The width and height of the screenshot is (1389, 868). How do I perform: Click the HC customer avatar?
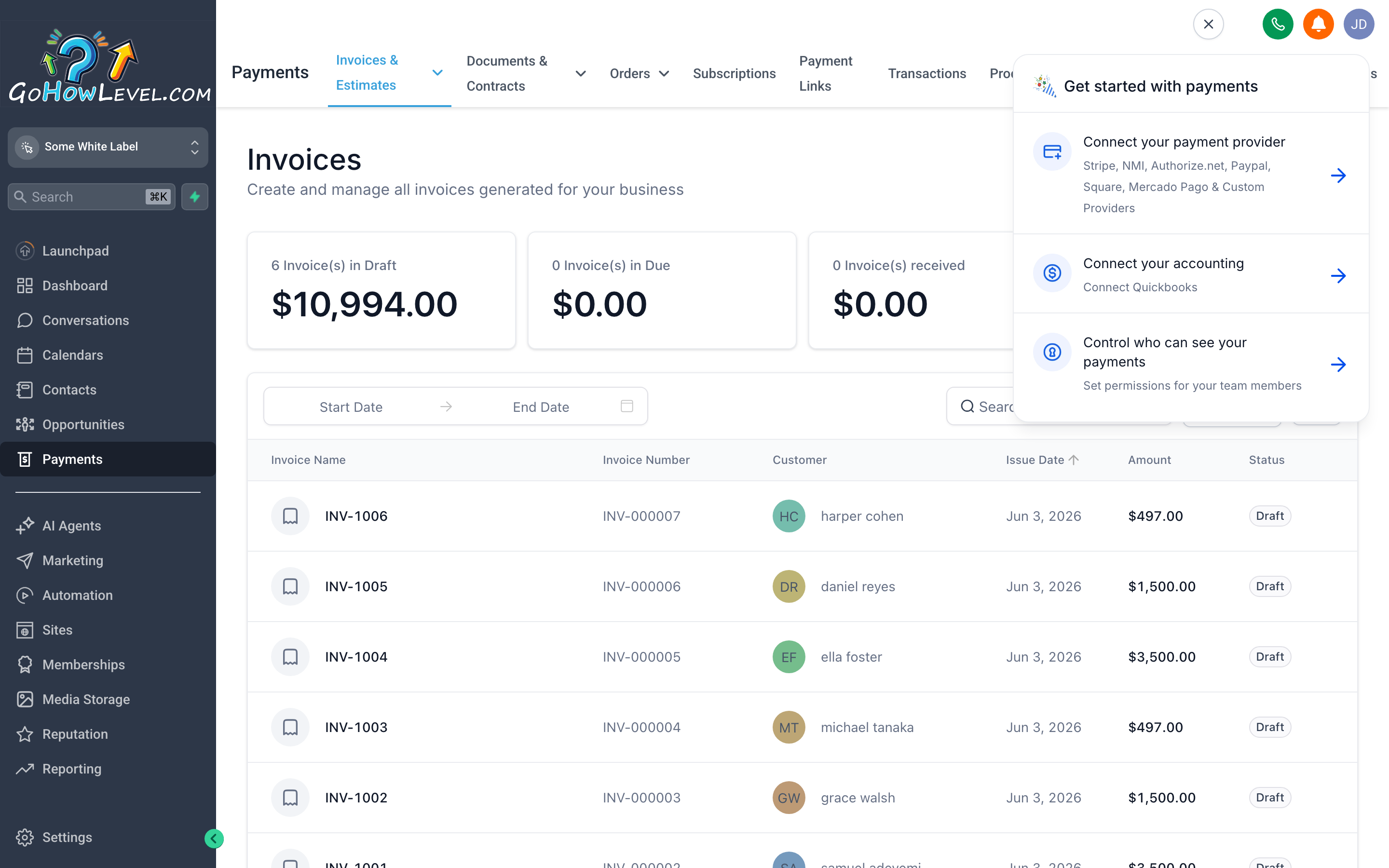(789, 516)
